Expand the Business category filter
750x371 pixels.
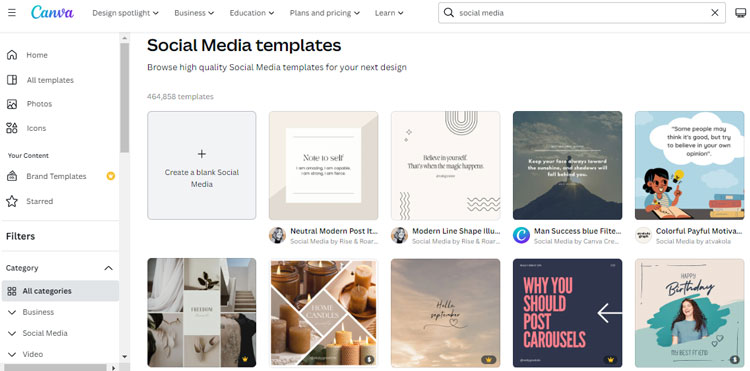(x=12, y=312)
